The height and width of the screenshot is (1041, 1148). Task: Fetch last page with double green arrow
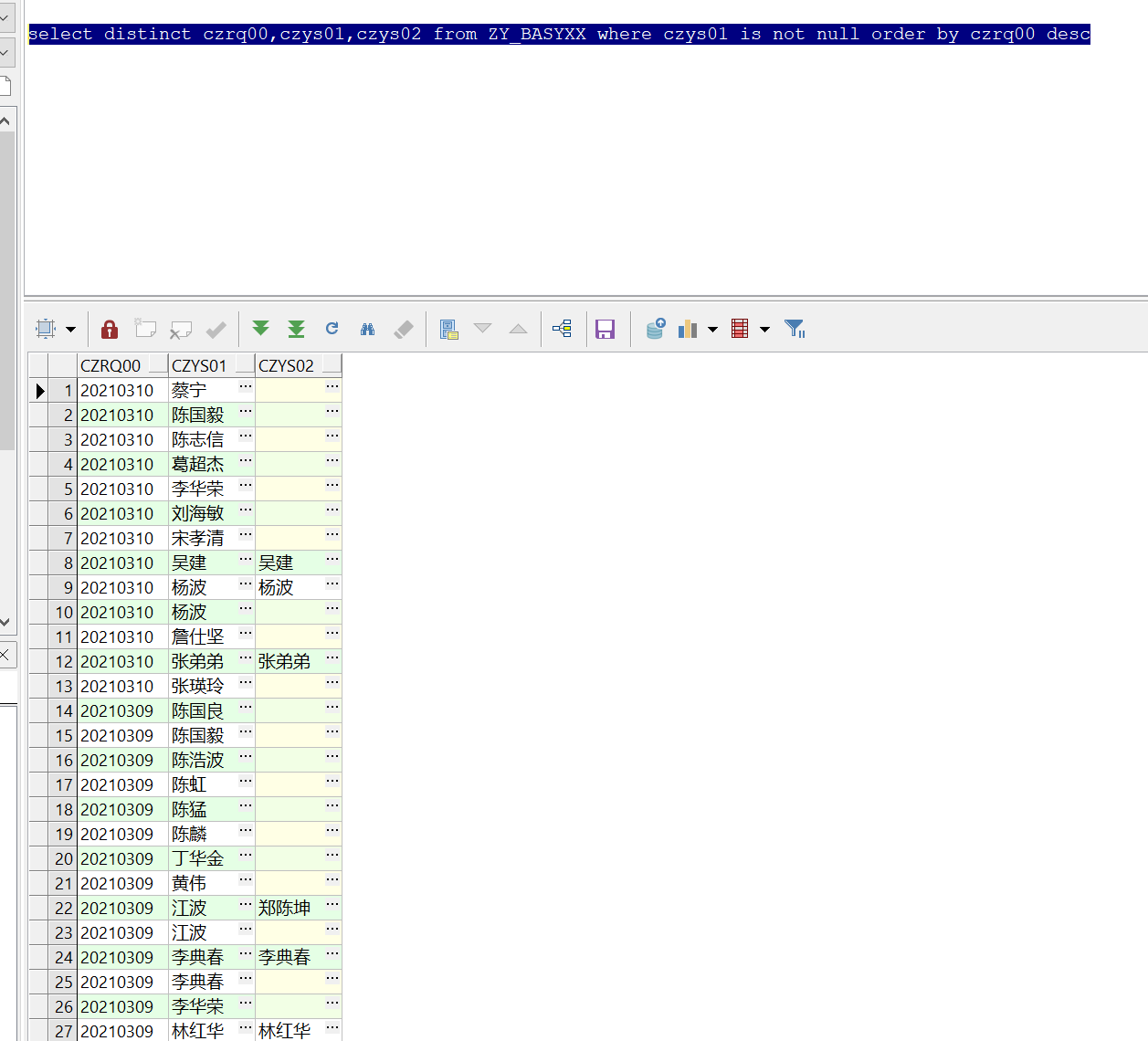pos(296,329)
